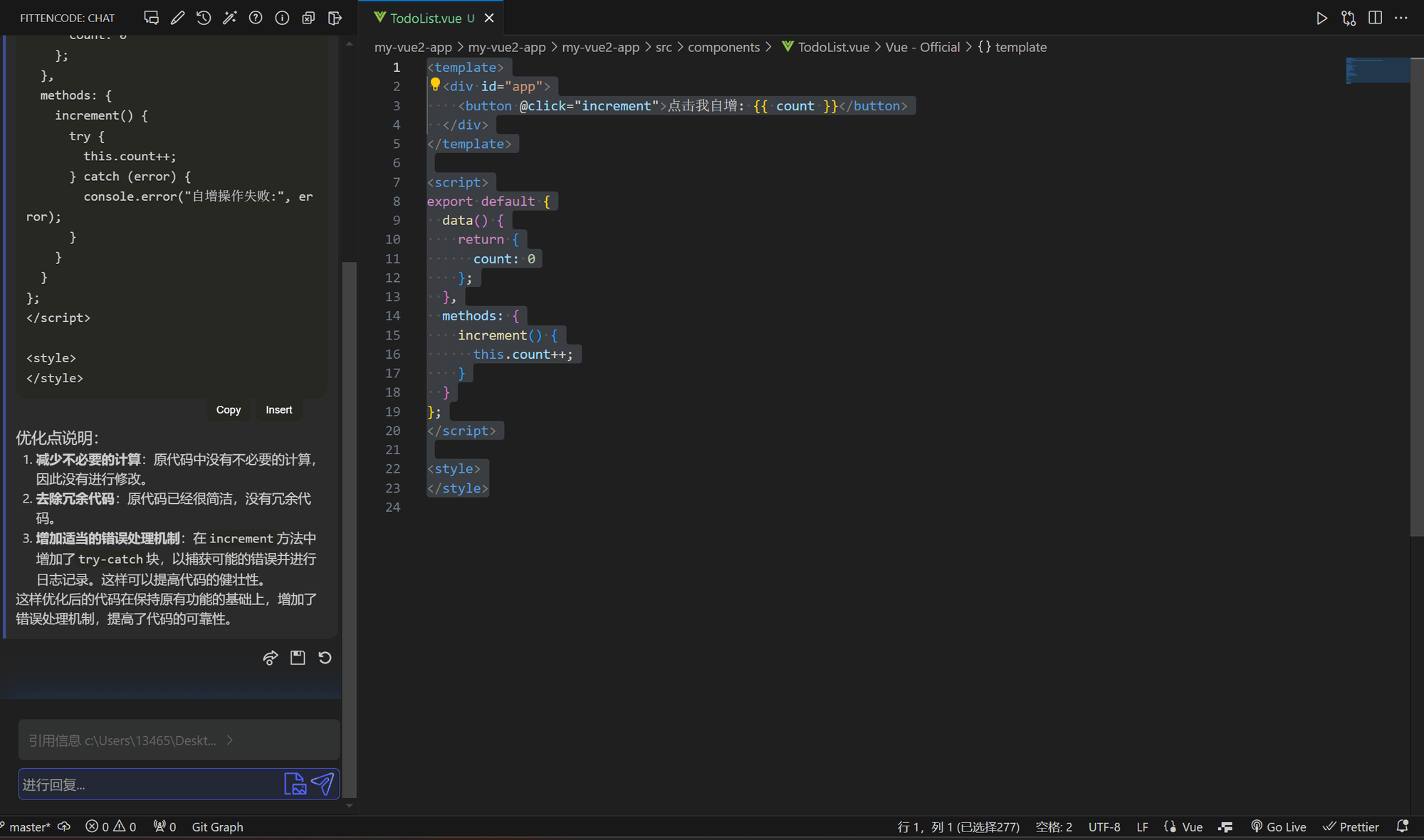Image resolution: width=1424 pixels, height=840 pixels.
Task: Open errors and warnings count in status bar
Action: [110, 826]
